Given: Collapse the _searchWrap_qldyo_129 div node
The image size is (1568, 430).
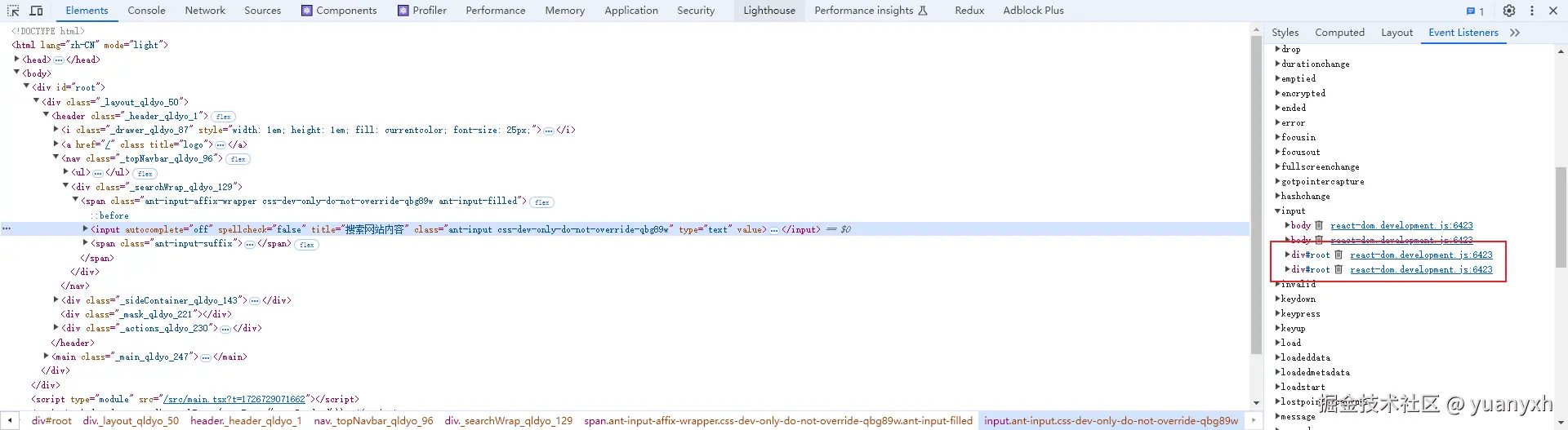Looking at the screenshot, I should 66,186.
